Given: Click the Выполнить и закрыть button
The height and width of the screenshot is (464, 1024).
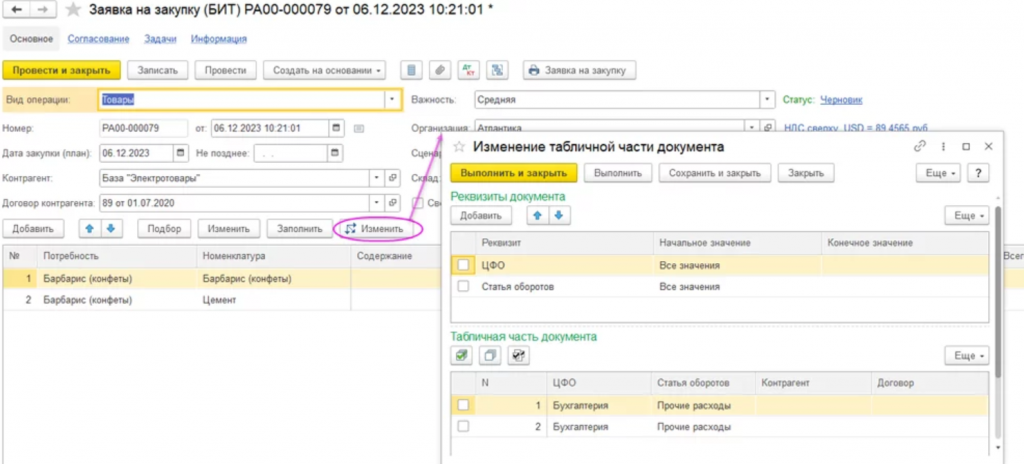Looking at the screenshot, I should click(513, 173).
